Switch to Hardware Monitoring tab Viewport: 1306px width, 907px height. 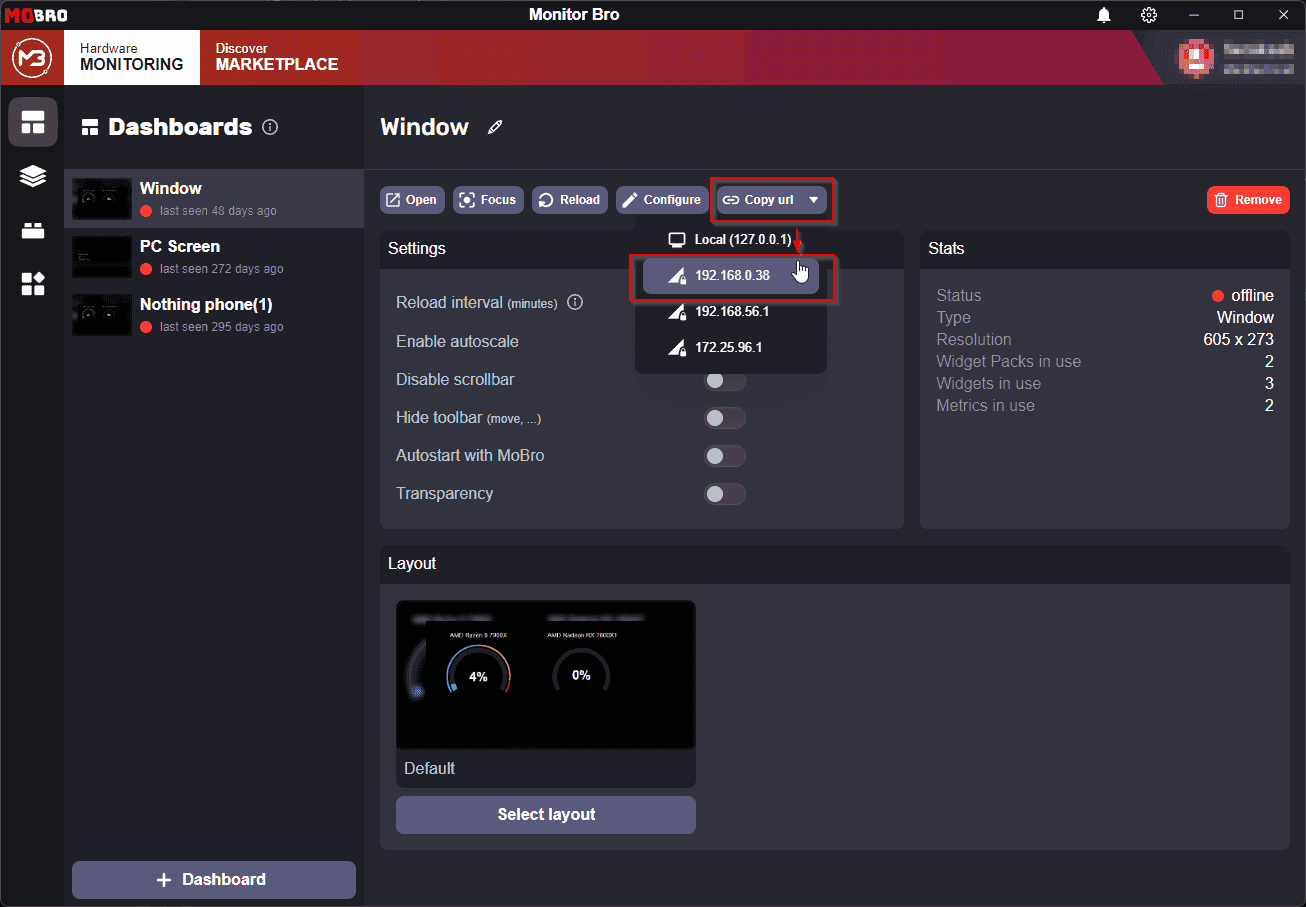[x=132, y=57]
